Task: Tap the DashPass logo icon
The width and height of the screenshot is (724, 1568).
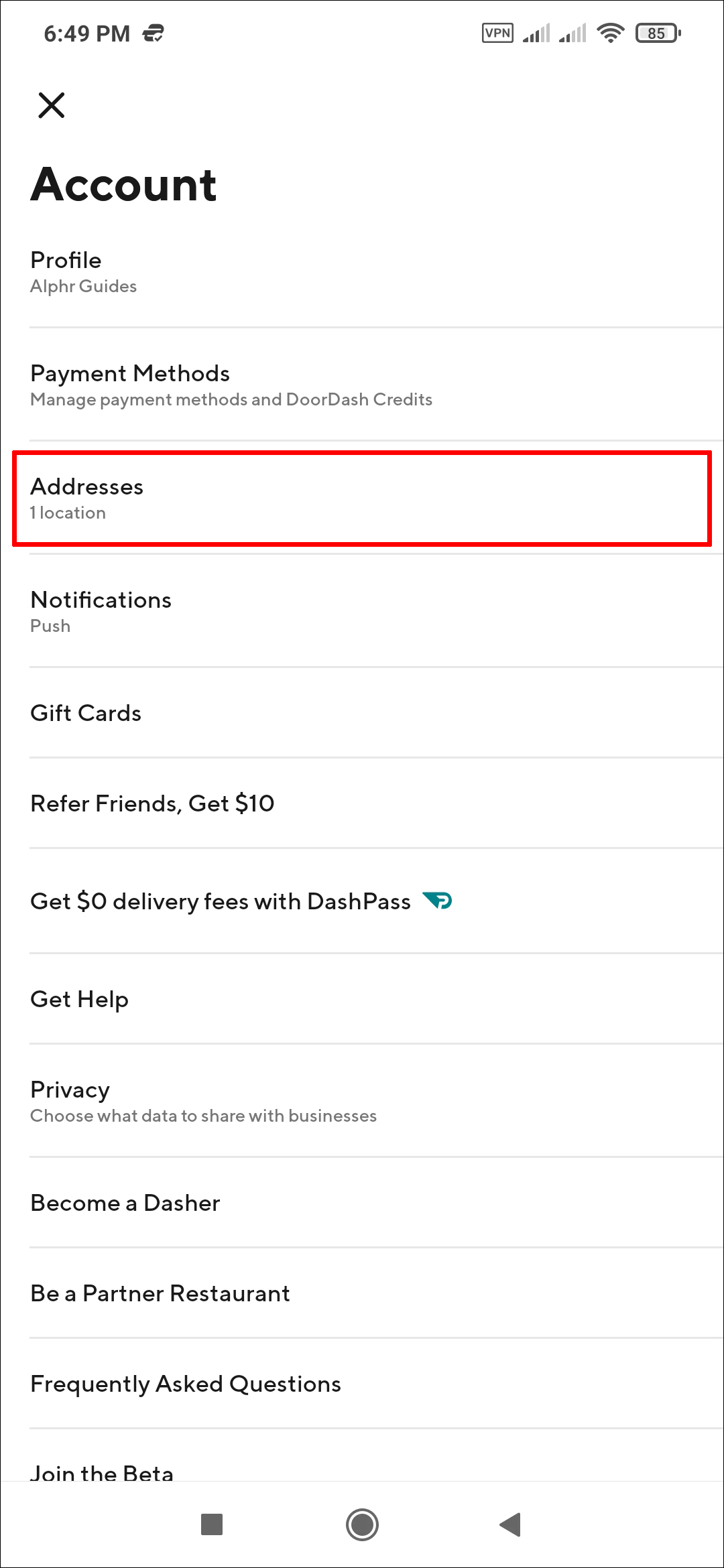Action: pos(438,901)
